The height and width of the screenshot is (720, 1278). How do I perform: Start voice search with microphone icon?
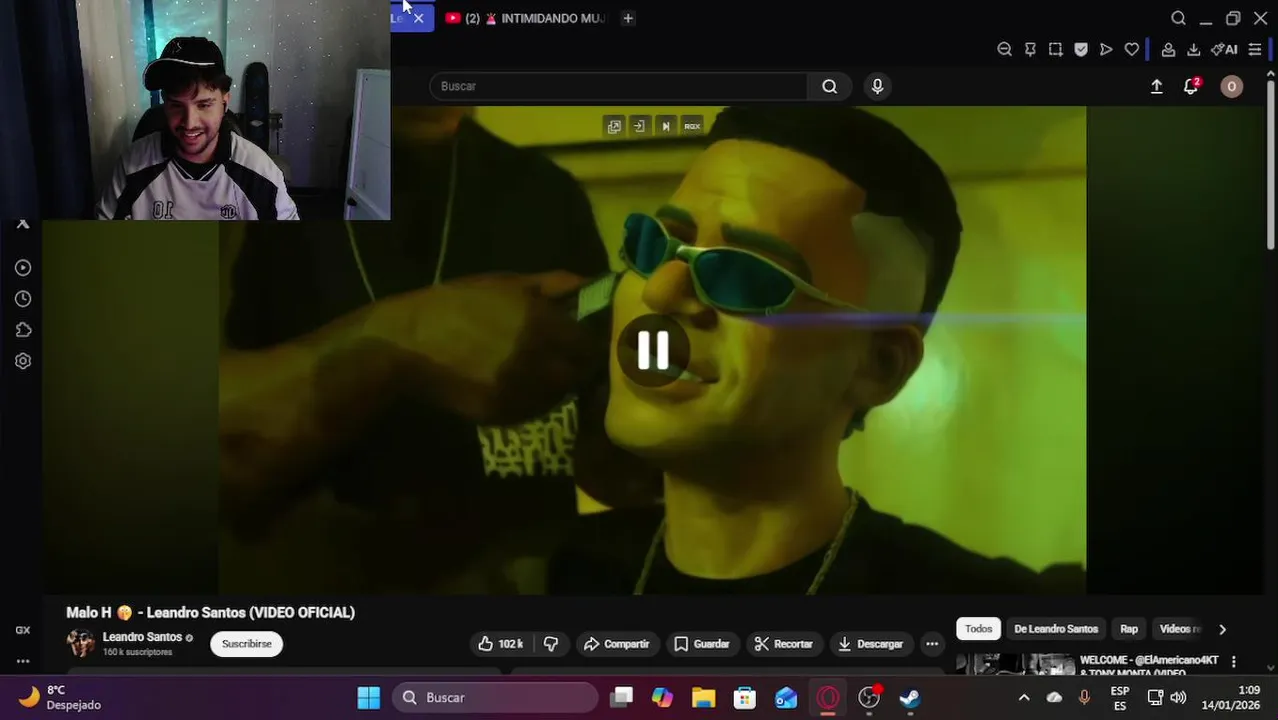(x=877, y=86)
